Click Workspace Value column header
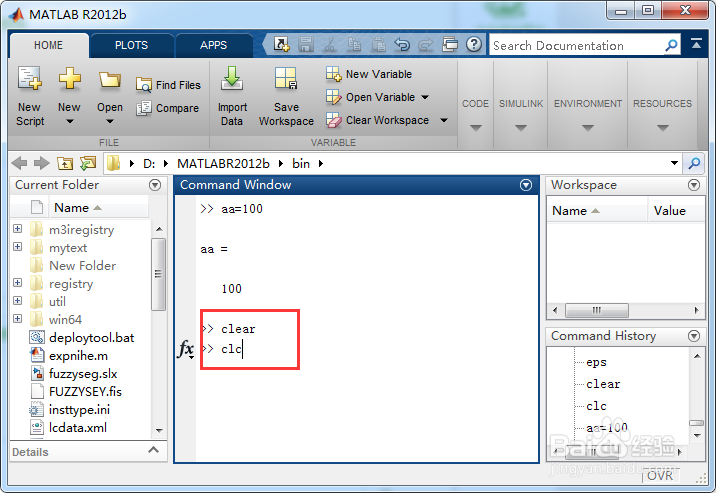This screenshot has height=493, width=716. pos(676,211)
